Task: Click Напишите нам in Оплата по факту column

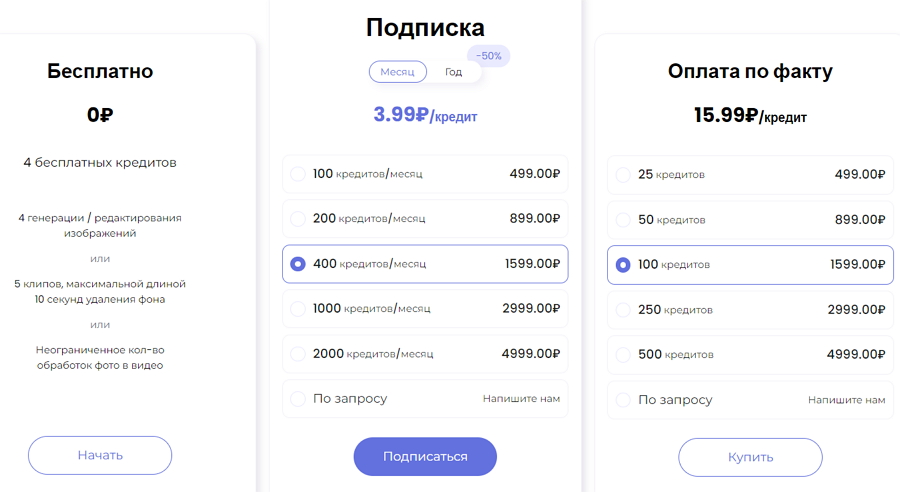Action: [847, 400]
